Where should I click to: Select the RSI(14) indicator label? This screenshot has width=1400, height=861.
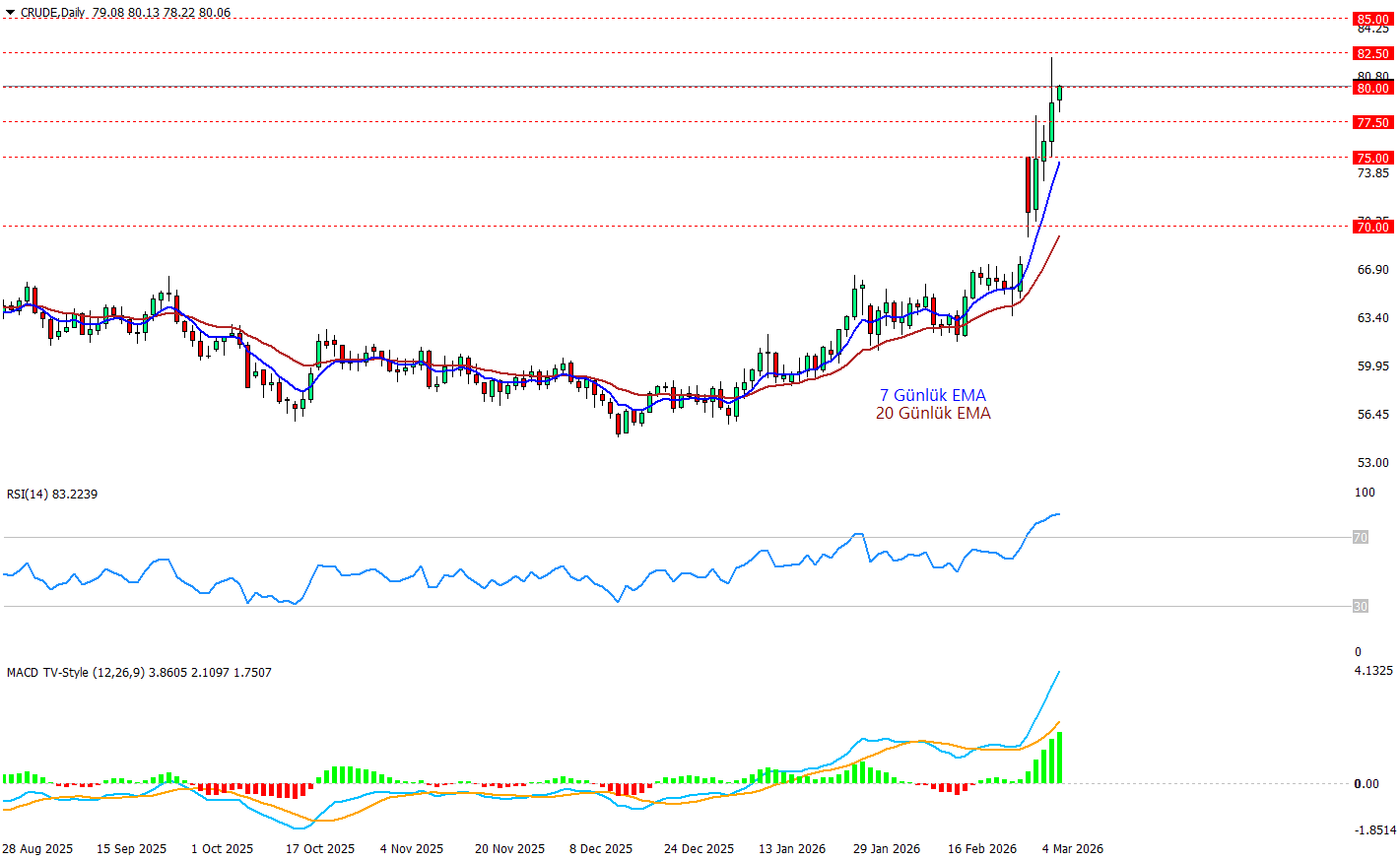51,494
